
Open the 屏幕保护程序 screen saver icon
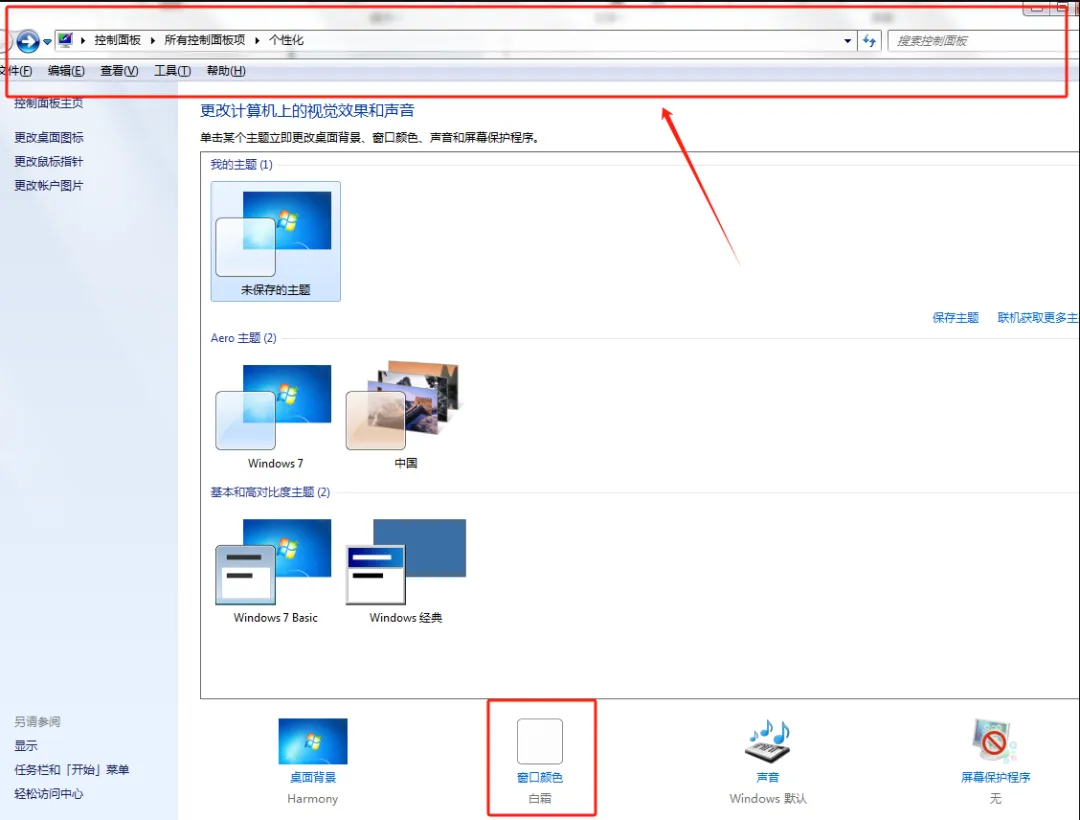coord(995,741)
